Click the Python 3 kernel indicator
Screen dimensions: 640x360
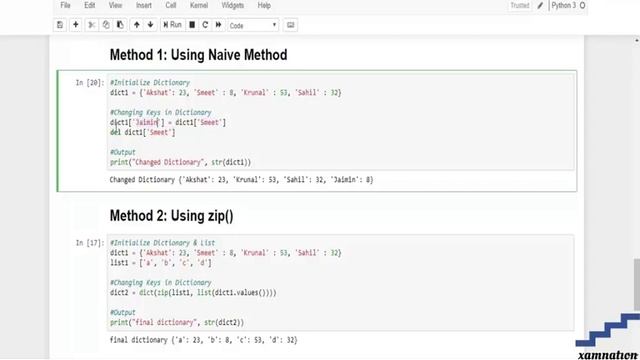coord(563,5)
